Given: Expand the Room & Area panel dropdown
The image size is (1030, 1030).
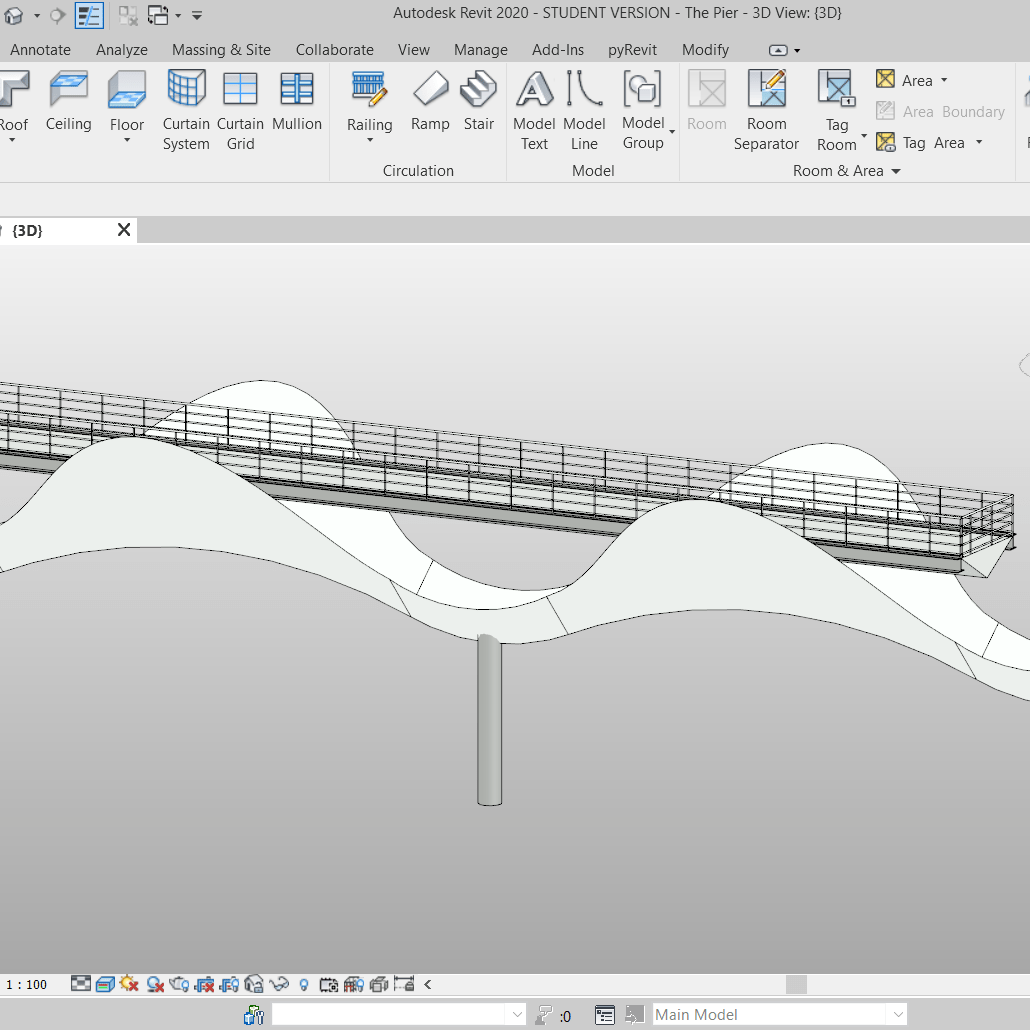Looking at the screenshot, I should tap(896, 171).
